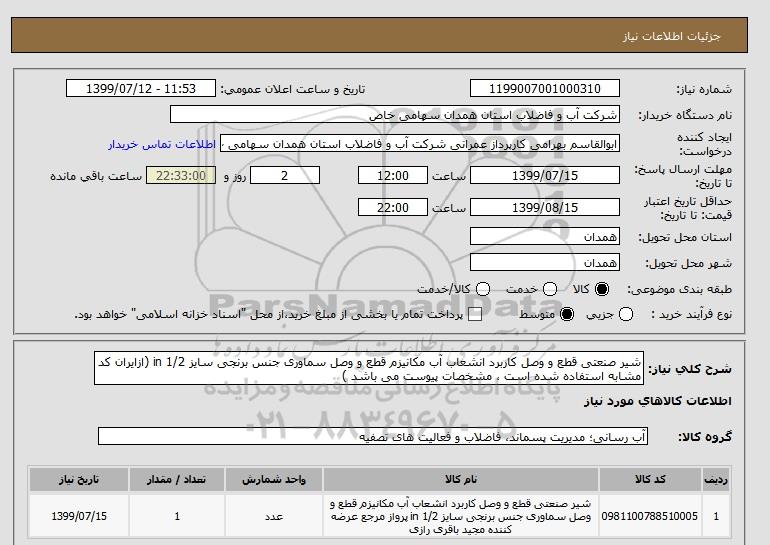Image resolution: width=770 pixels, height=545 pixels.
Task: Click the need date cell 1399/07/15 in table
Action: pyautogui.click(x=79, y=516)
